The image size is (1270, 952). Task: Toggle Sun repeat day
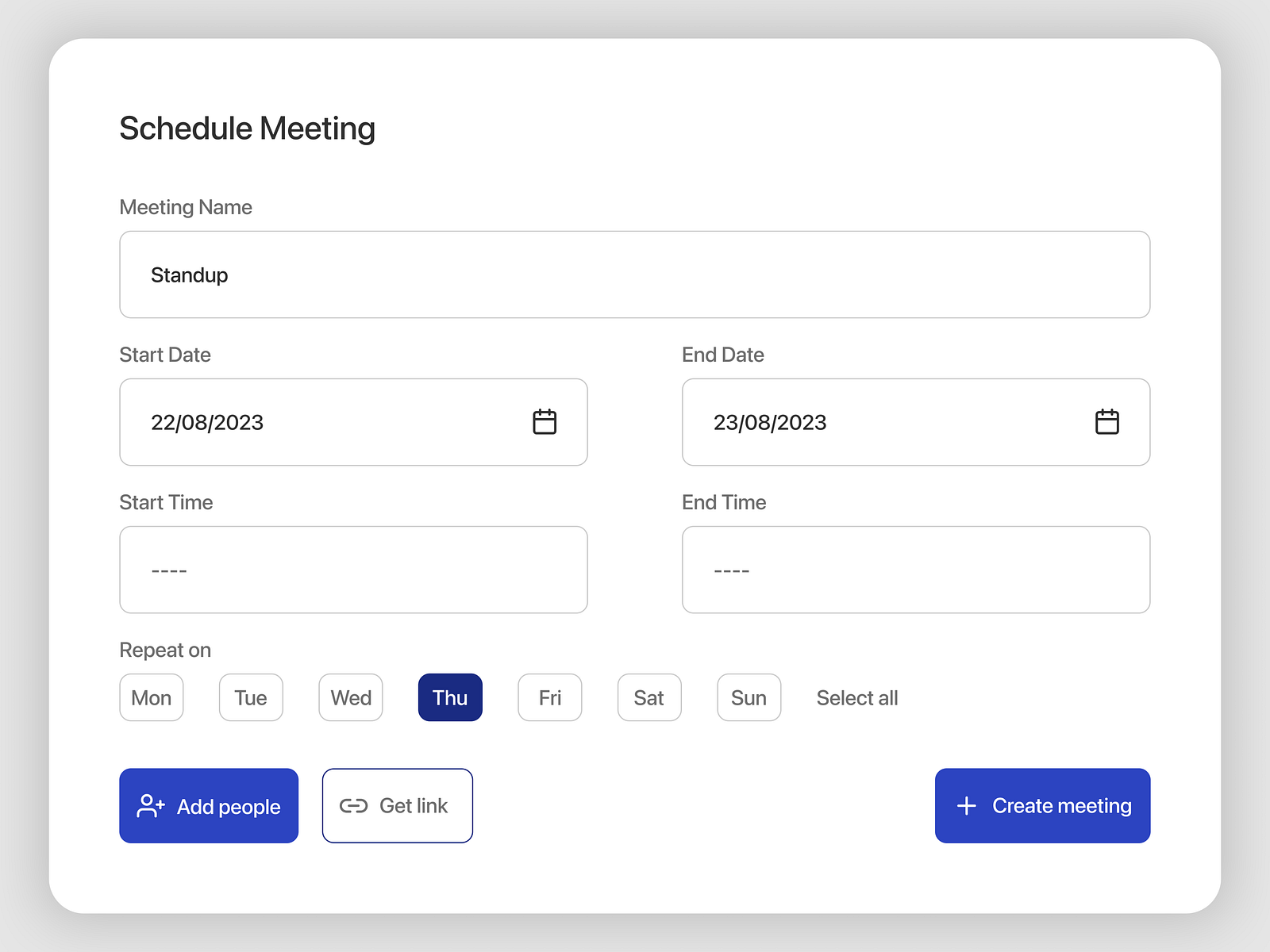(749, 697)
